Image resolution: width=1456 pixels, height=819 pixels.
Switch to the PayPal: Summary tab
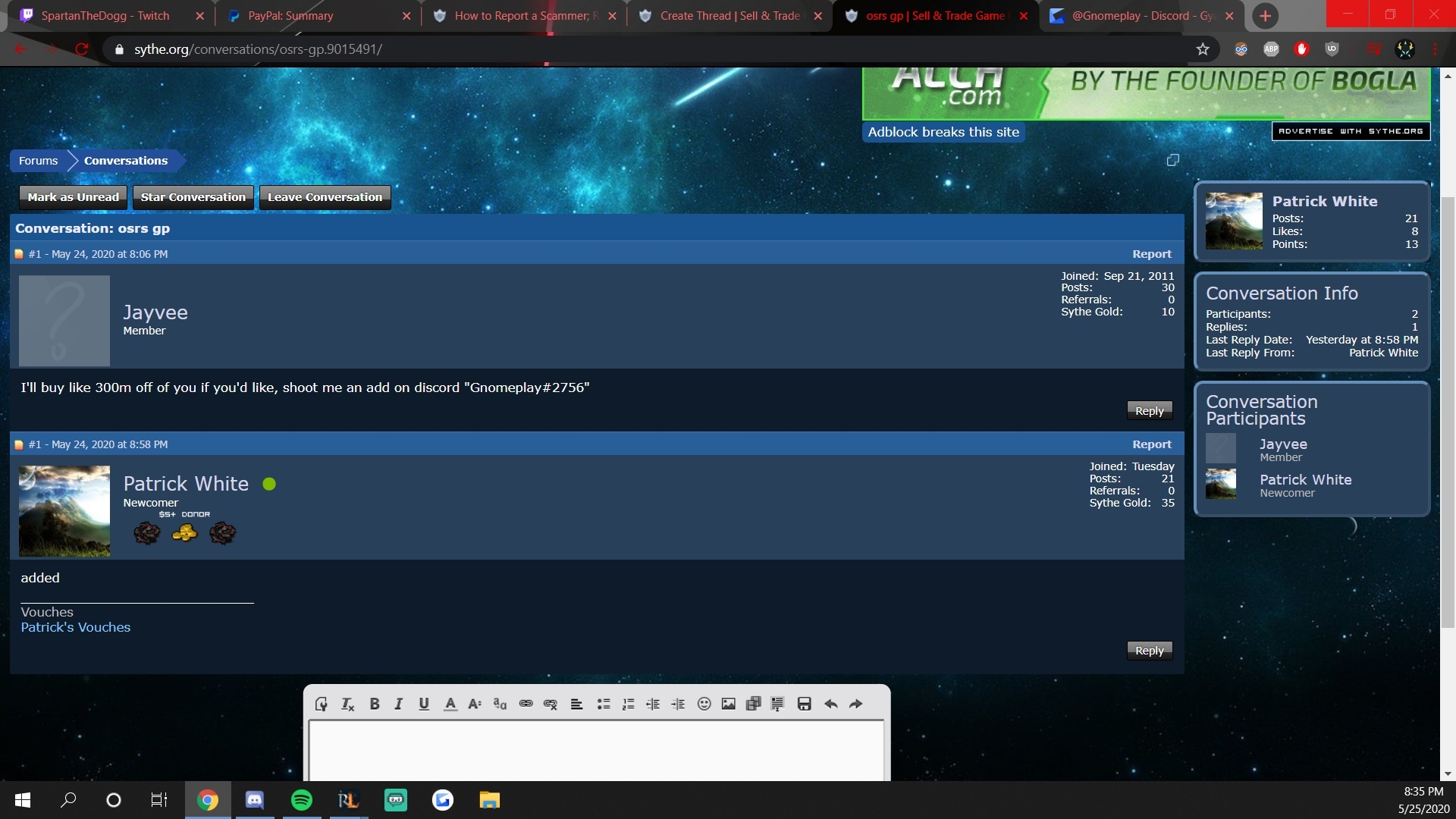[x=290, y=16]
